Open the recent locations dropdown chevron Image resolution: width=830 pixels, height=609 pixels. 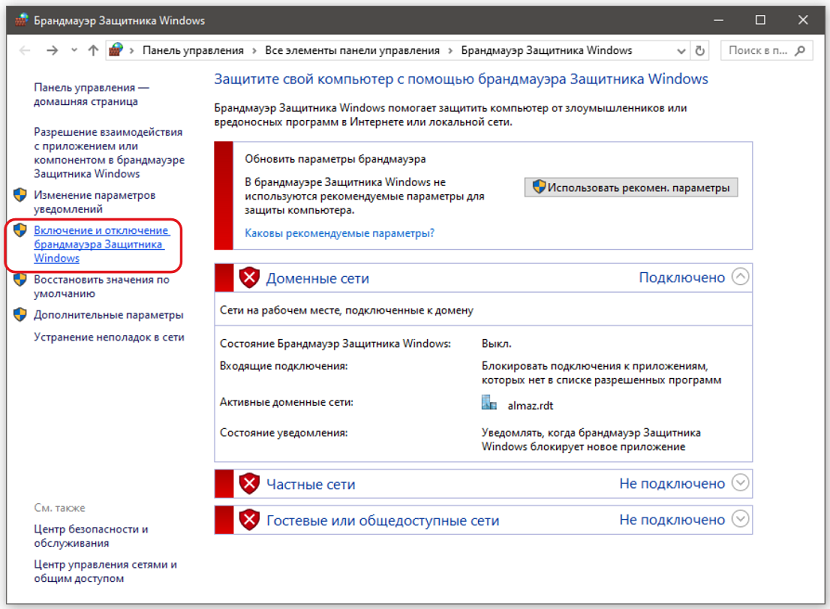pyautogui.click(x=74, y=50)
